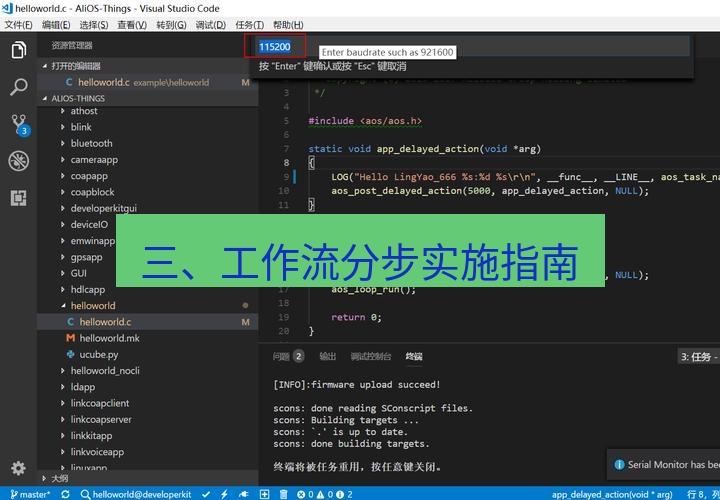Click the upload lightning icon in status bar
The height and width of the screenshot is (500, 720).
pyautogui.click(x=224, y=494)
